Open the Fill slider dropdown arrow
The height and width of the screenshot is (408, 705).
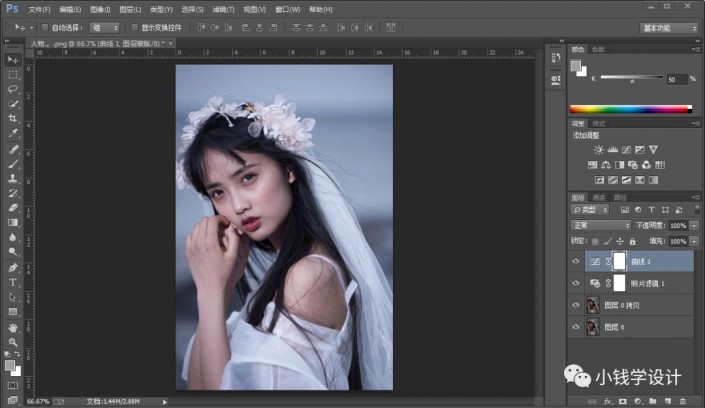[x=695, y=242]
